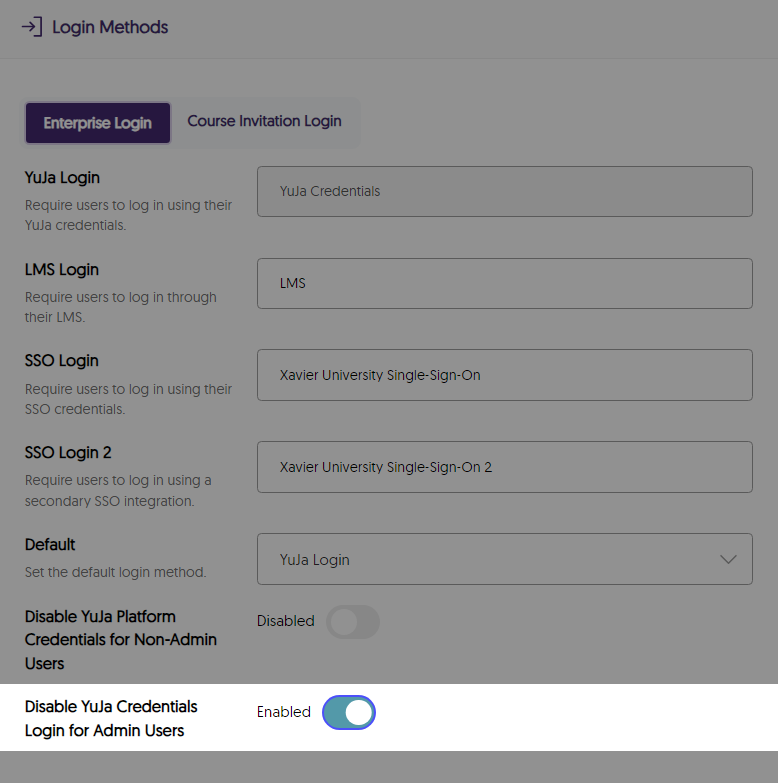Click the 'Enabled' status text

[x=284, y=712]
